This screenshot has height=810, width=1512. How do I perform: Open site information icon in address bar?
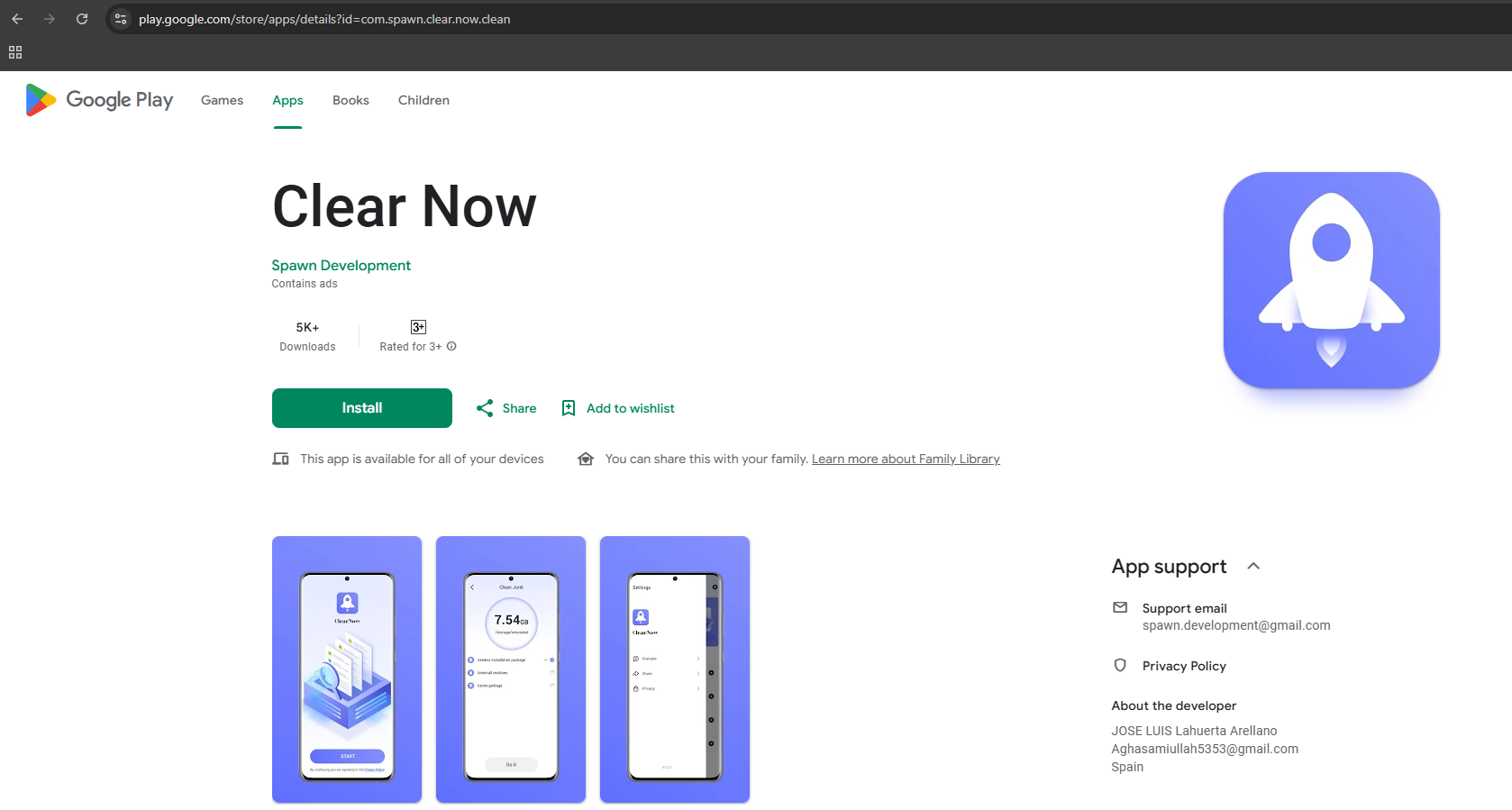[x=121, y=19]
